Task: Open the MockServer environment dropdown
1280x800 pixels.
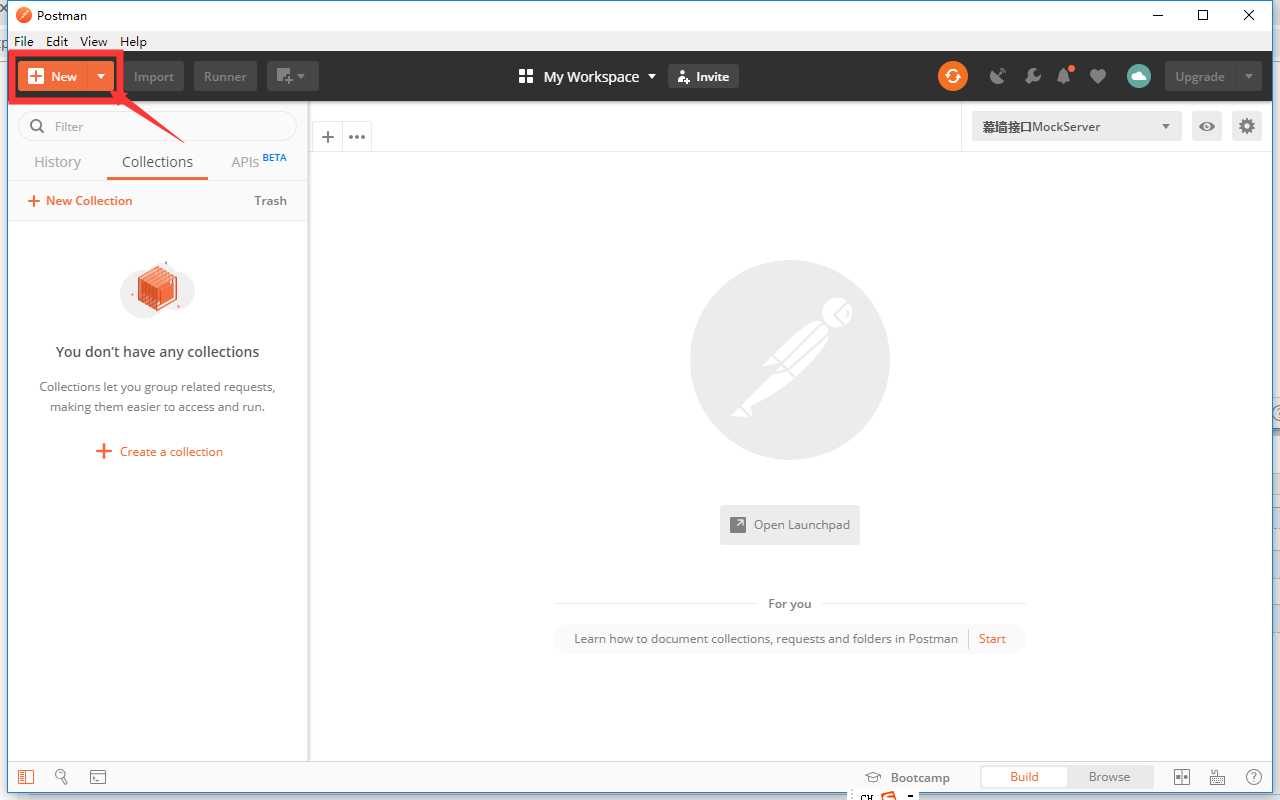Action: [1076, 126]
